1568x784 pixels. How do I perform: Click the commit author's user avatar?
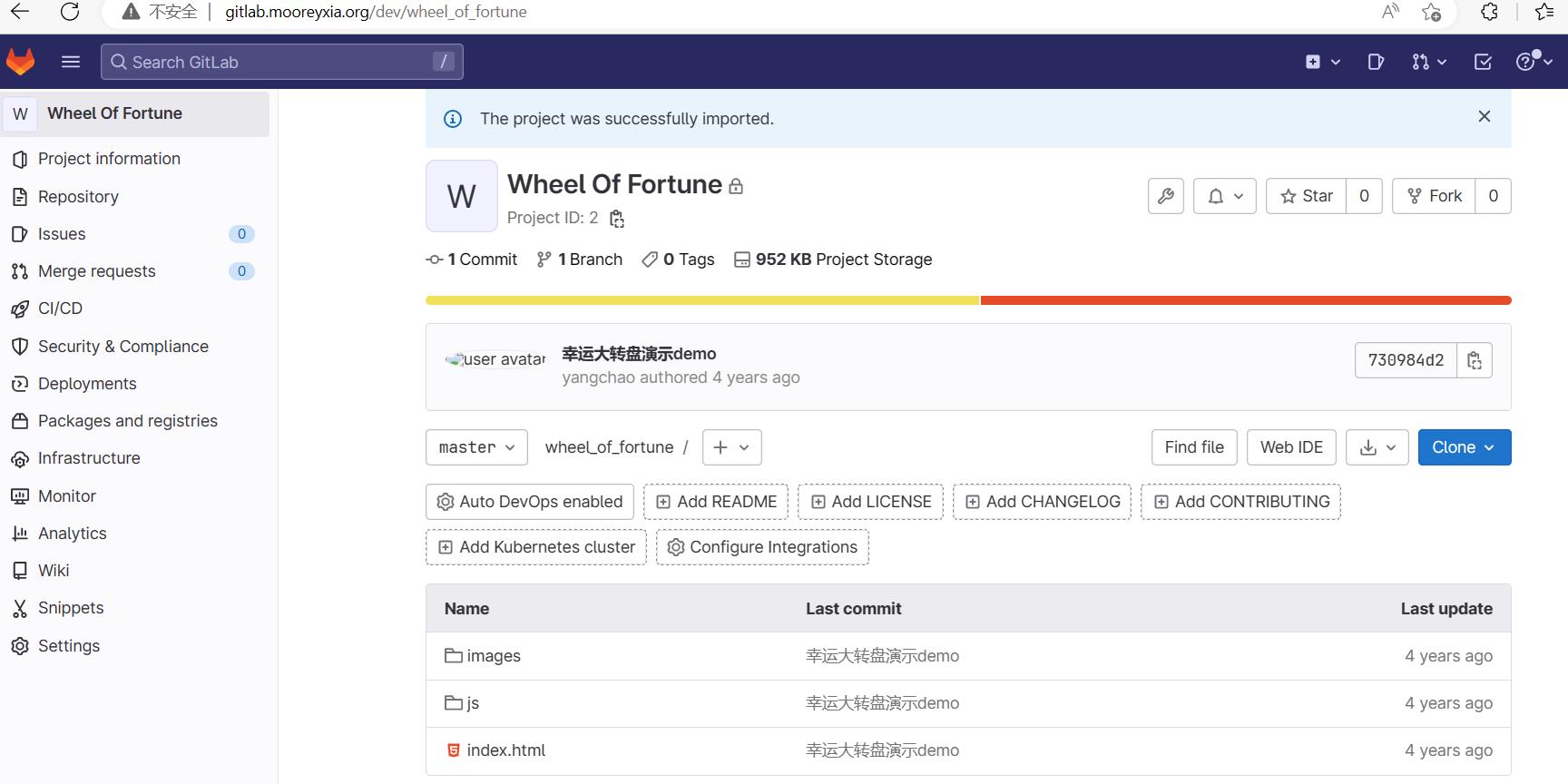click(495, 359)
